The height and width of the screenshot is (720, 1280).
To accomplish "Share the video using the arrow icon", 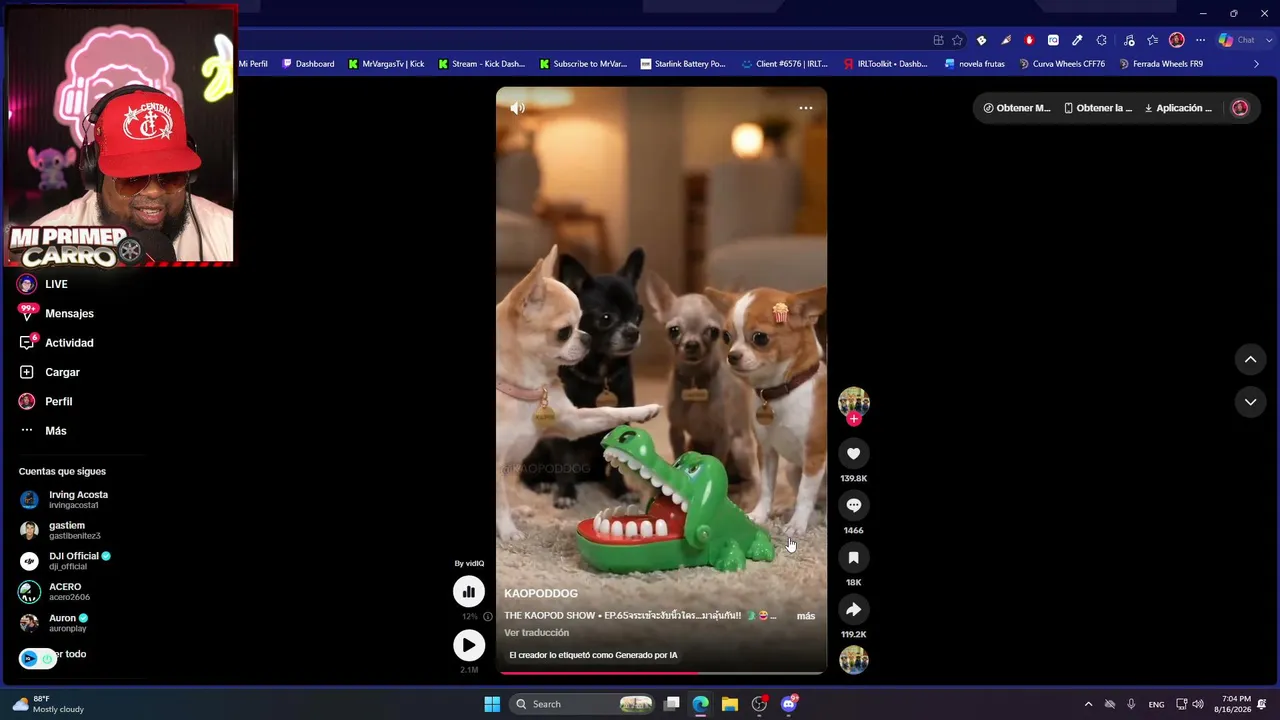I will coord(853,610).
